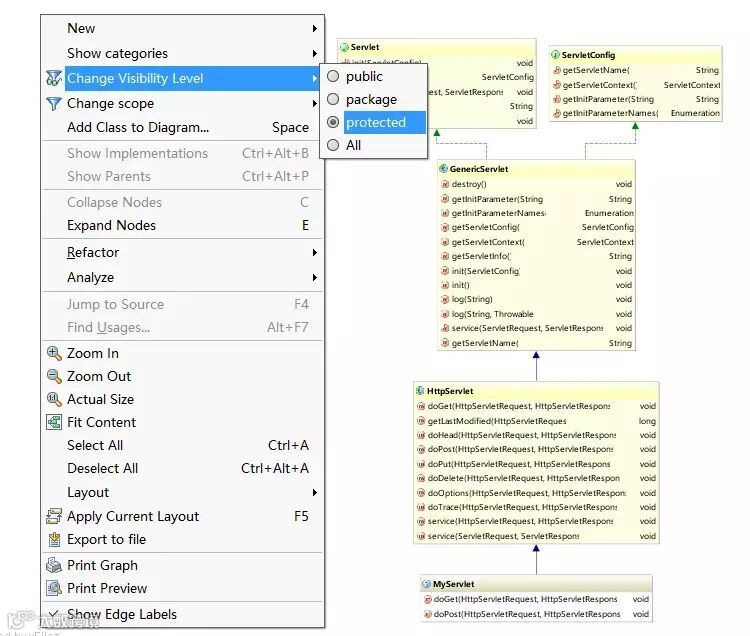
Task: Click the inheritance arrow from MyServlet to HttpServlet
Action: point(536,559)
